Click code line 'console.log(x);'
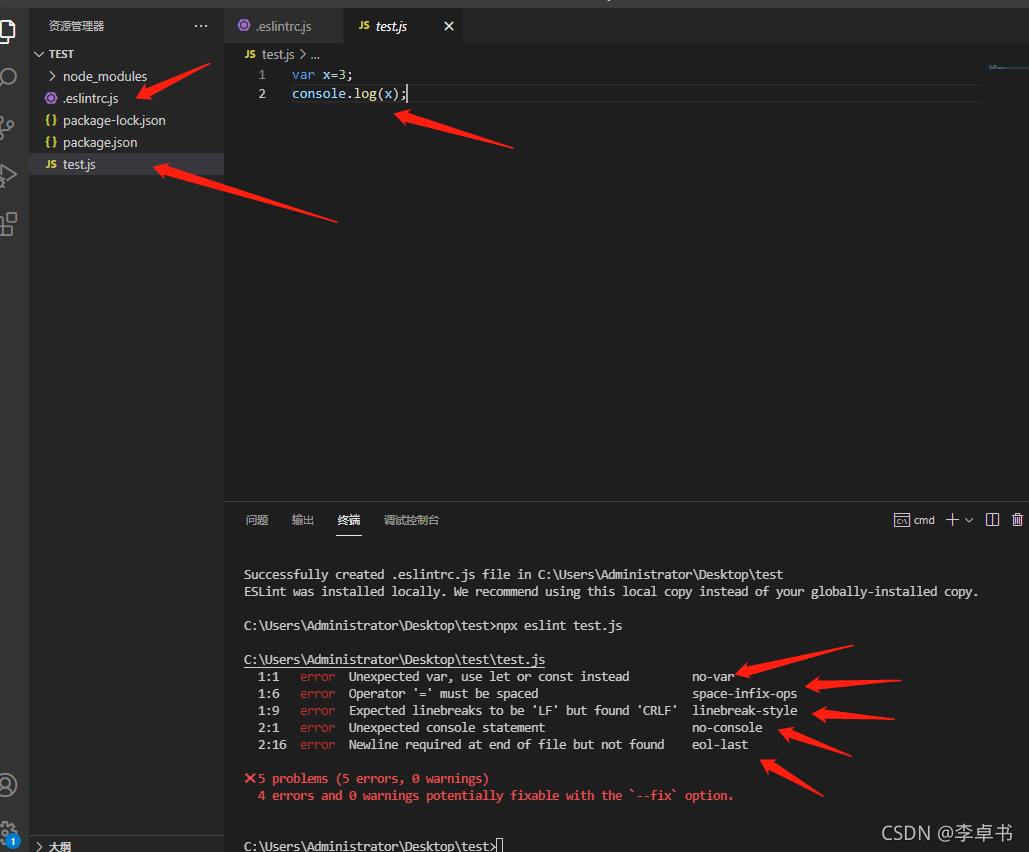 349,94
